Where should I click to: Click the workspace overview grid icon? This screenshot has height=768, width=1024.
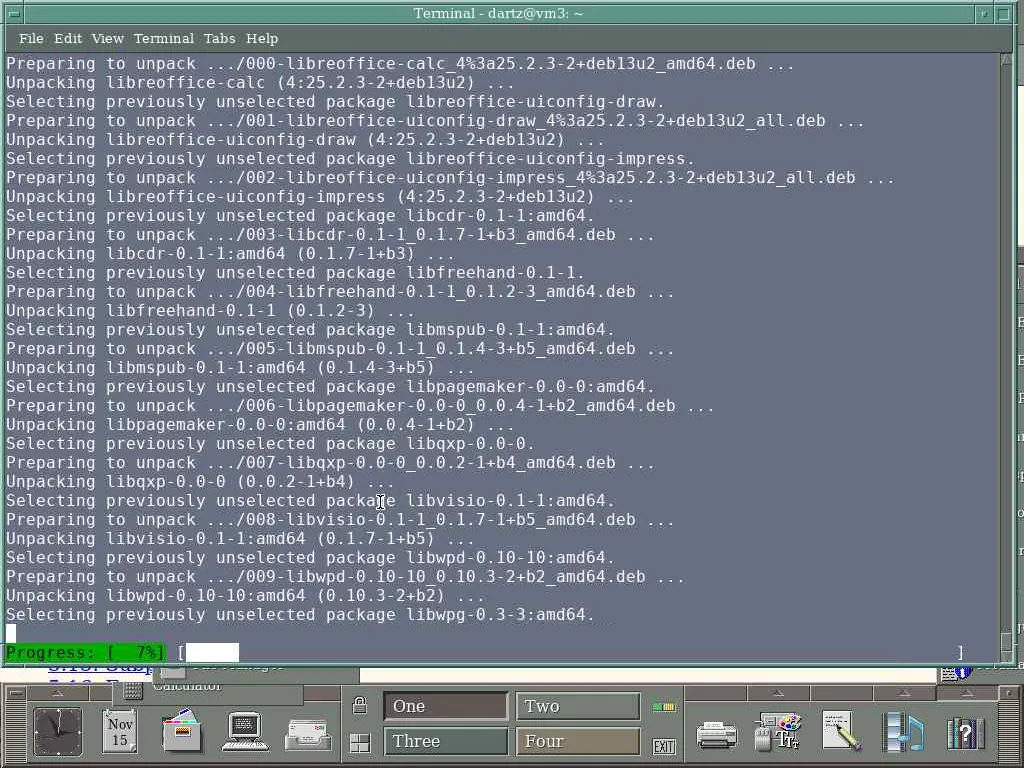(x=360, y=743)
